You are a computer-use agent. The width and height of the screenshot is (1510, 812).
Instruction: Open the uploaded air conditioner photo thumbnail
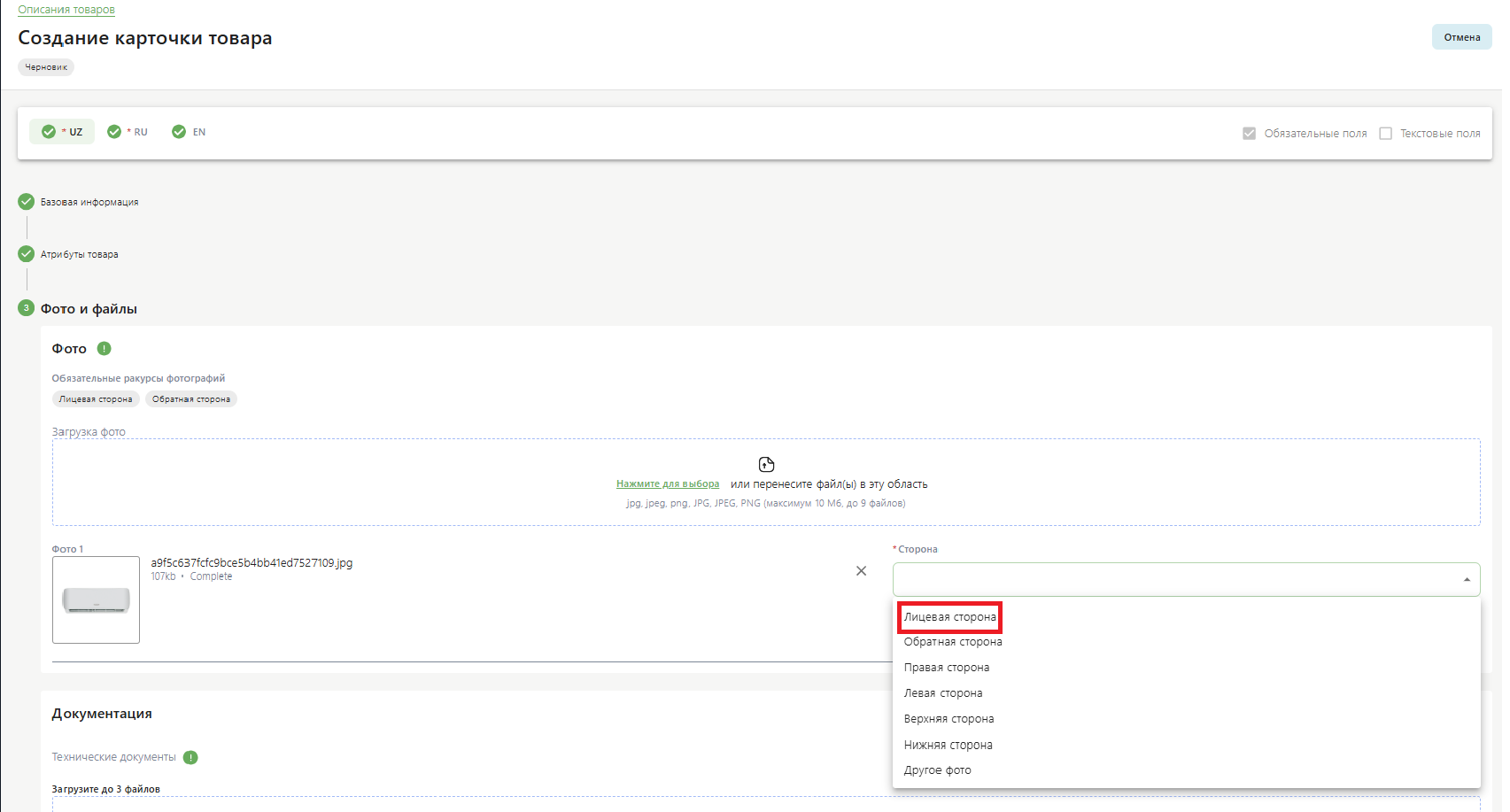[96, 599]
